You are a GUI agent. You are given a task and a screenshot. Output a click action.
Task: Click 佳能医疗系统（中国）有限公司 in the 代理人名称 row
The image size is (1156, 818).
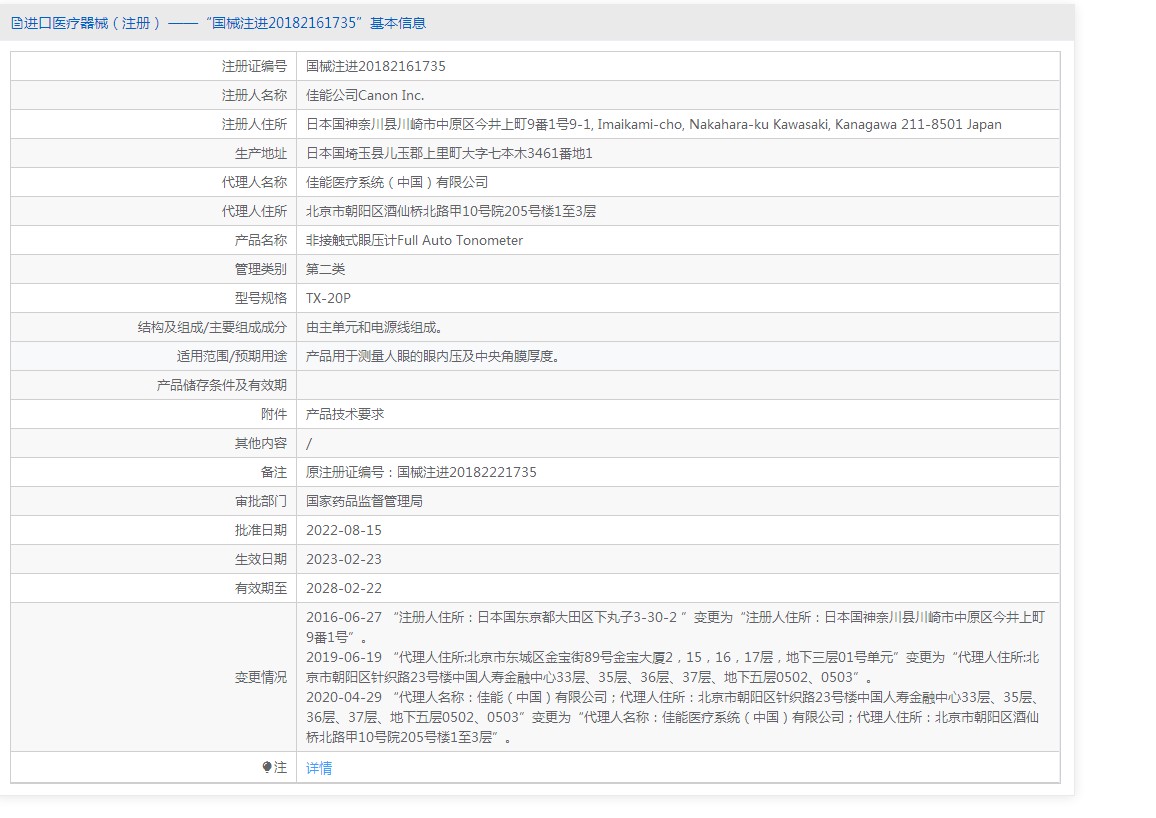397,182
